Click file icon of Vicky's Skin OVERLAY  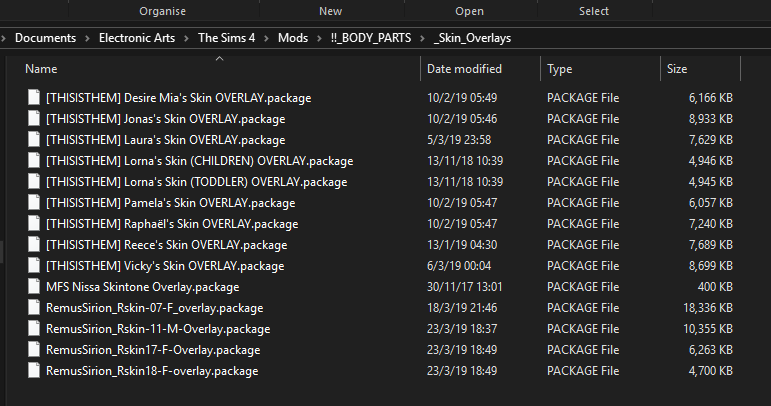[x=34, y=265]
